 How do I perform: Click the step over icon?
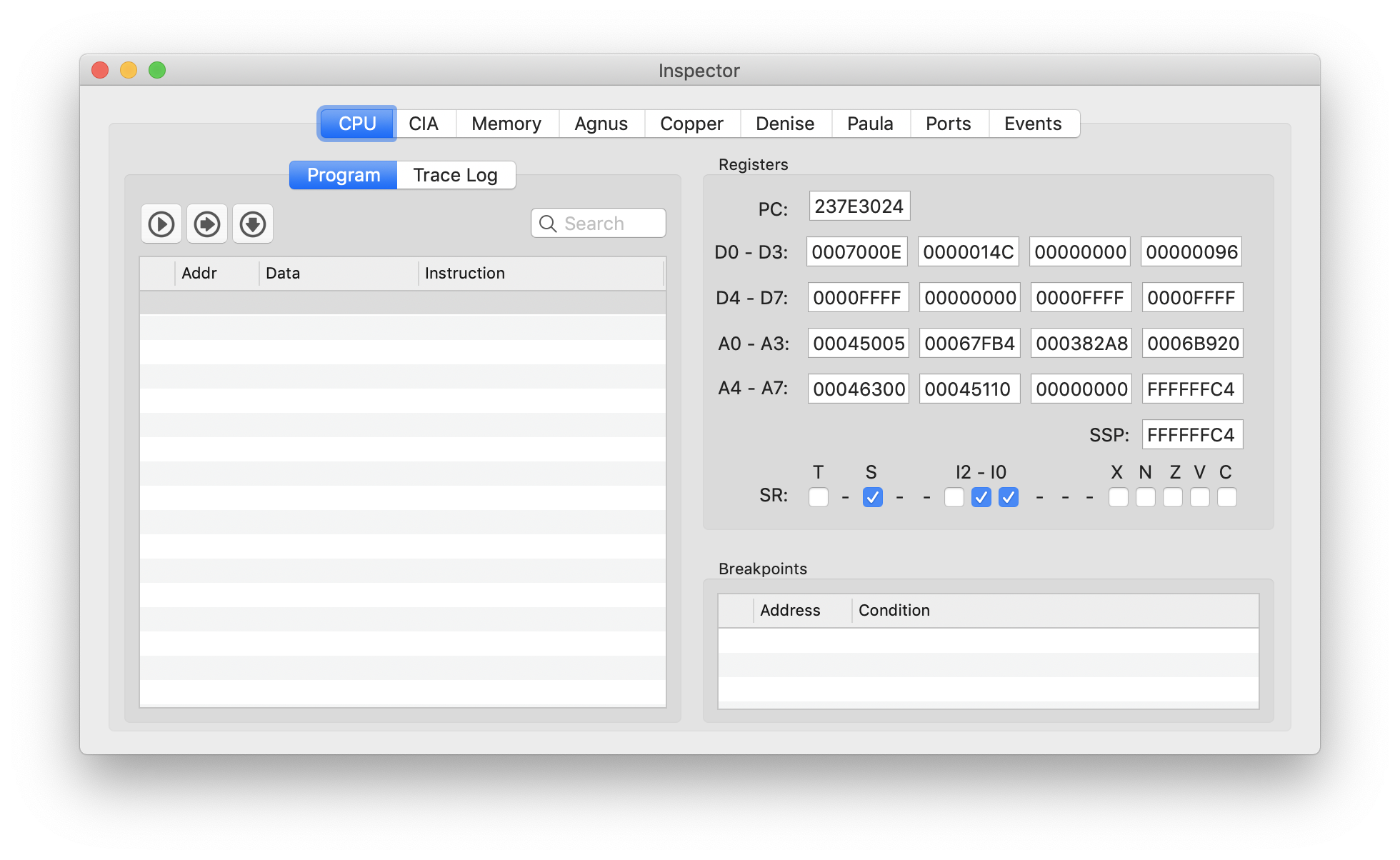[x=207, y=224]
